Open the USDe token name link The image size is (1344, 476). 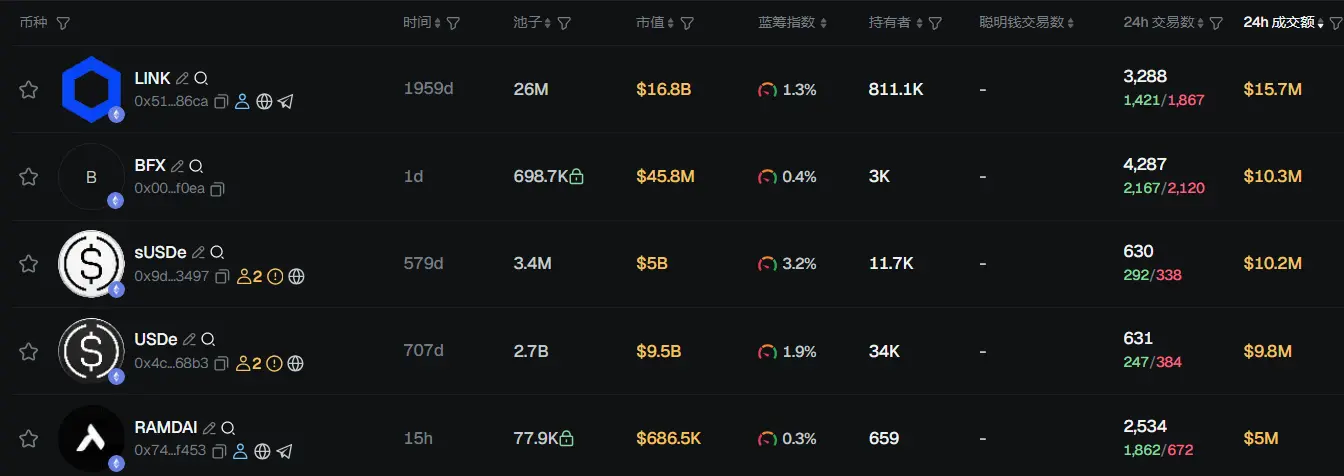(x=155, y=340)
